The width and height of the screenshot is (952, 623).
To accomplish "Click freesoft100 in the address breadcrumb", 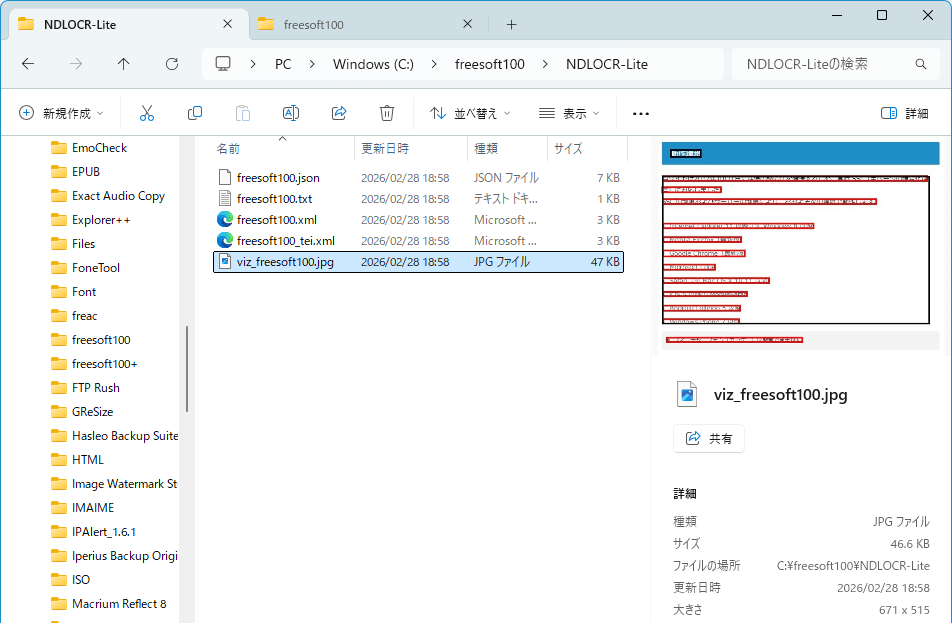I will [489, 64].
